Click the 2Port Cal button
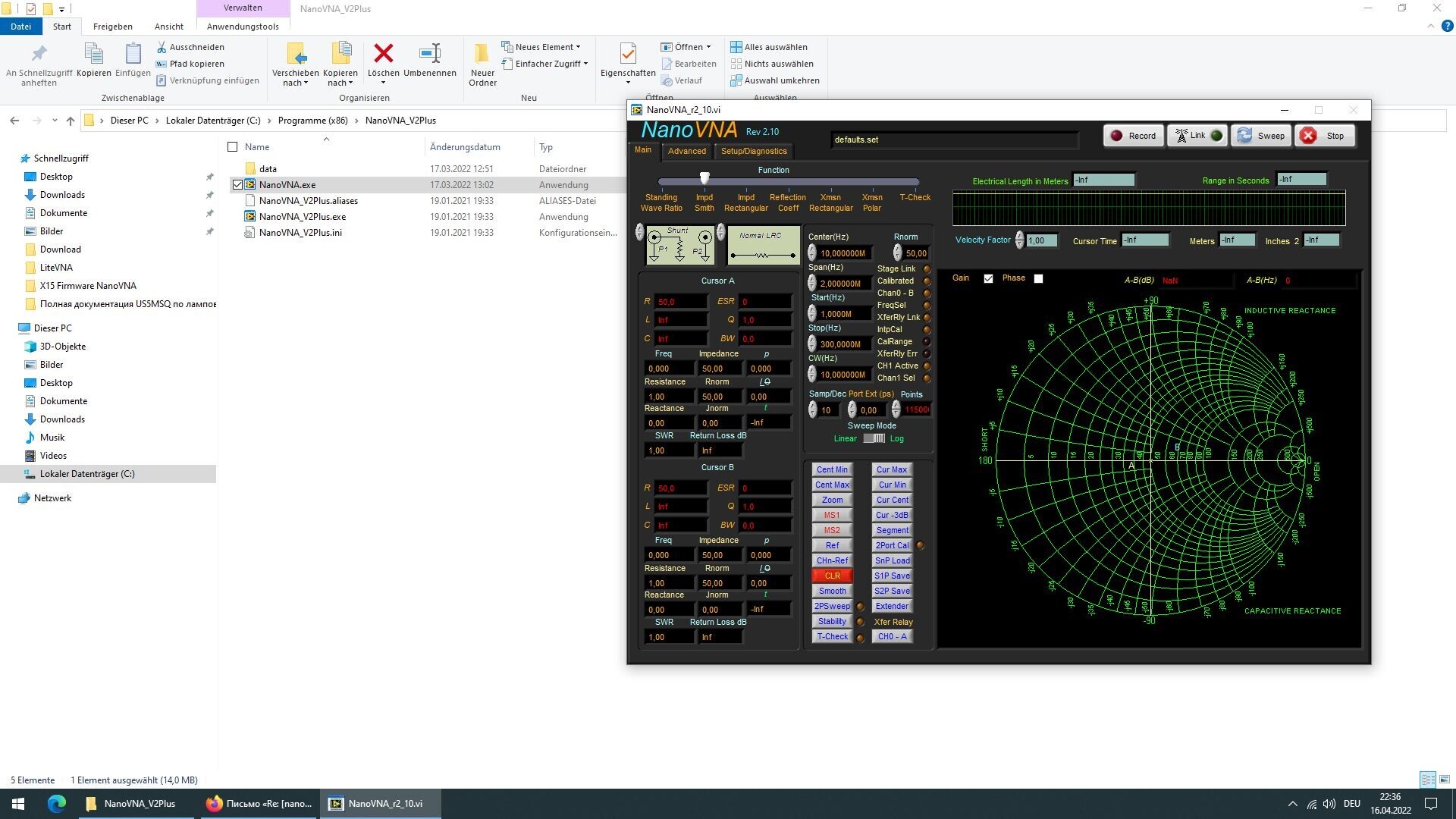This screenshot has width=1456, height=819. pyautogui.click(x=892, y=545)
